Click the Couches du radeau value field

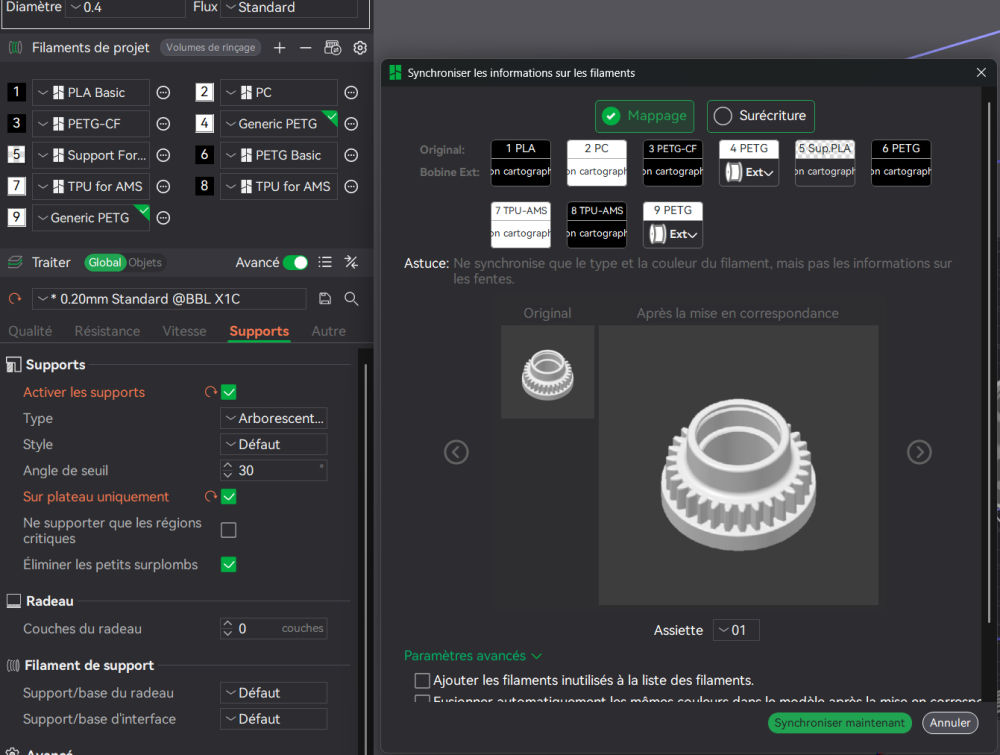coord(274,629)
